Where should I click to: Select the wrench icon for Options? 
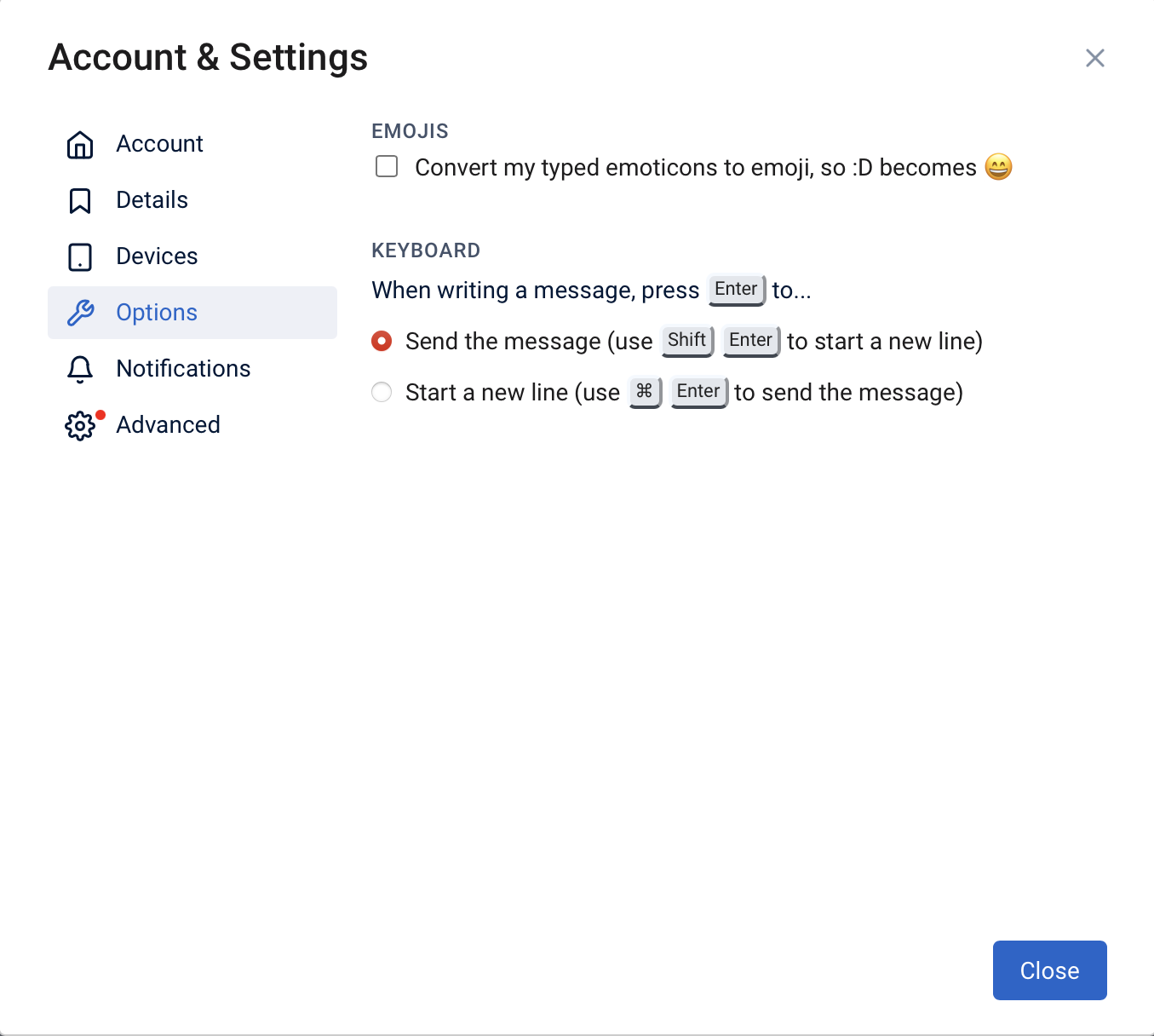79,313
